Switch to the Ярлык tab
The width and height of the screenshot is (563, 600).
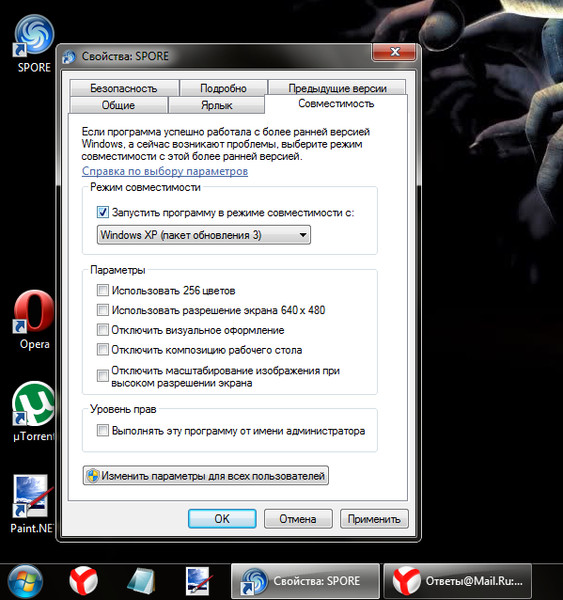216,105
